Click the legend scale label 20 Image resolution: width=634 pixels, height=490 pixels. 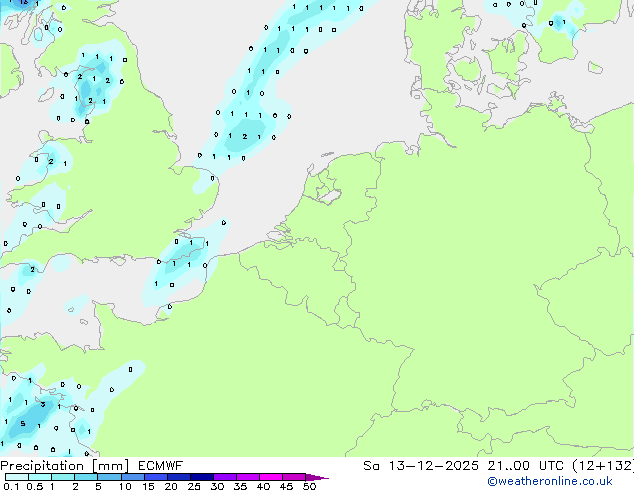[x=171, y=486]
